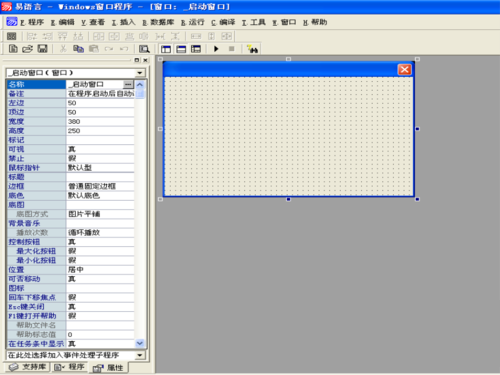The height and width of the screenshot is (375, 500).
Task: Click the grid icon in alignment toolbar
Action: (12, 36)
